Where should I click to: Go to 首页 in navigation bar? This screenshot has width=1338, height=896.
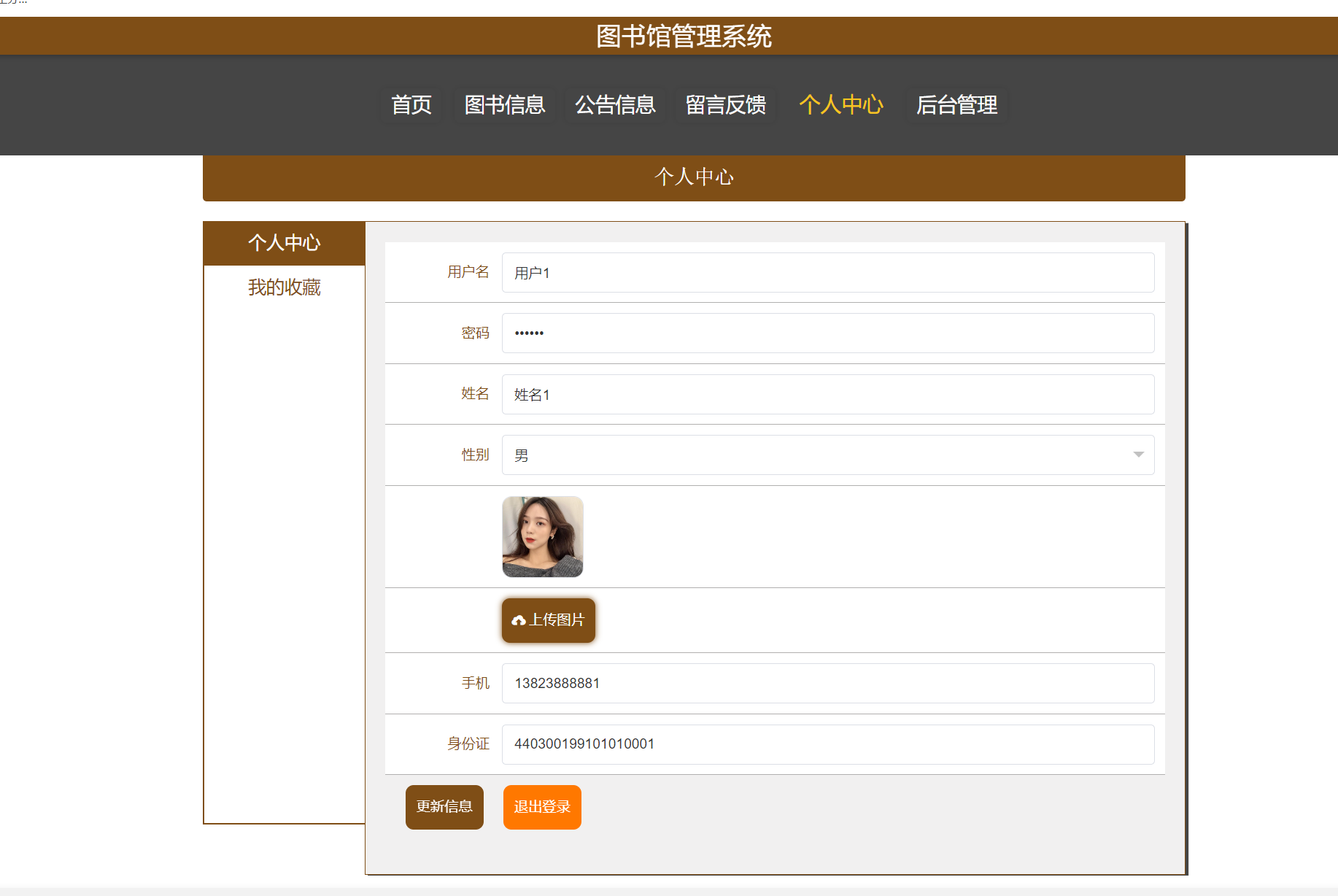411,105
